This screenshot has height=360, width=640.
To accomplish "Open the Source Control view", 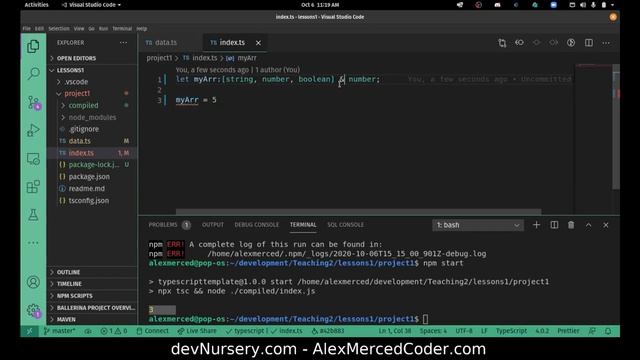I will [33, 102].
